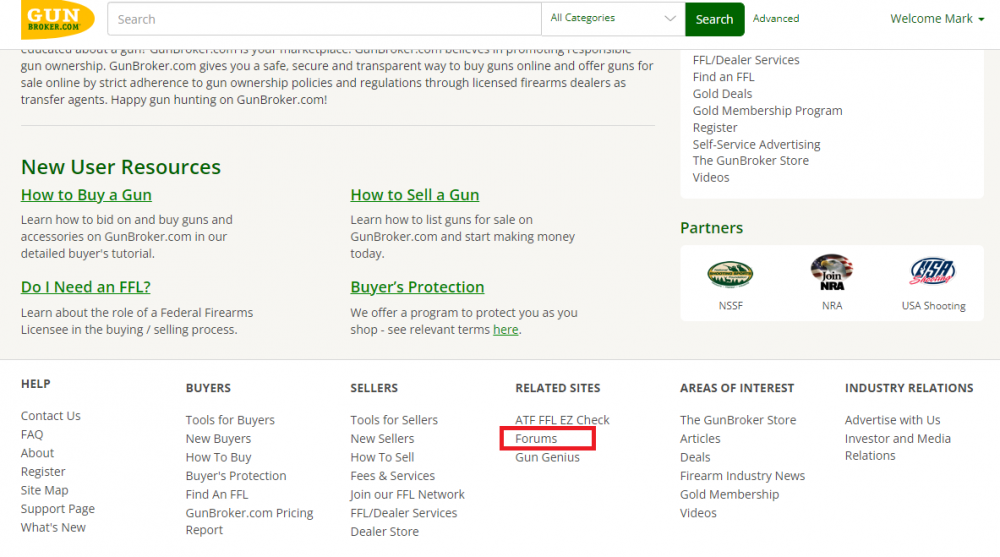Open Gold Membership footer link

(x=729, y=494)
